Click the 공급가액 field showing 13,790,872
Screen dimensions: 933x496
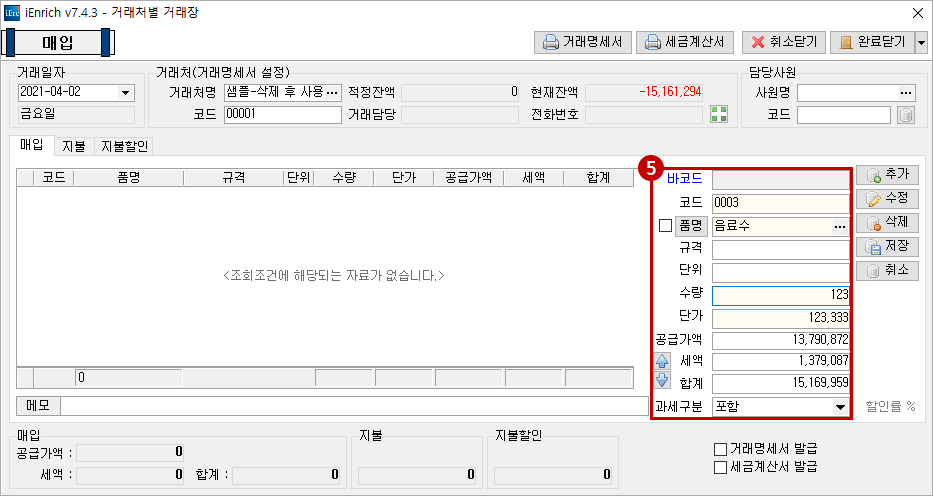pos(781,340)
